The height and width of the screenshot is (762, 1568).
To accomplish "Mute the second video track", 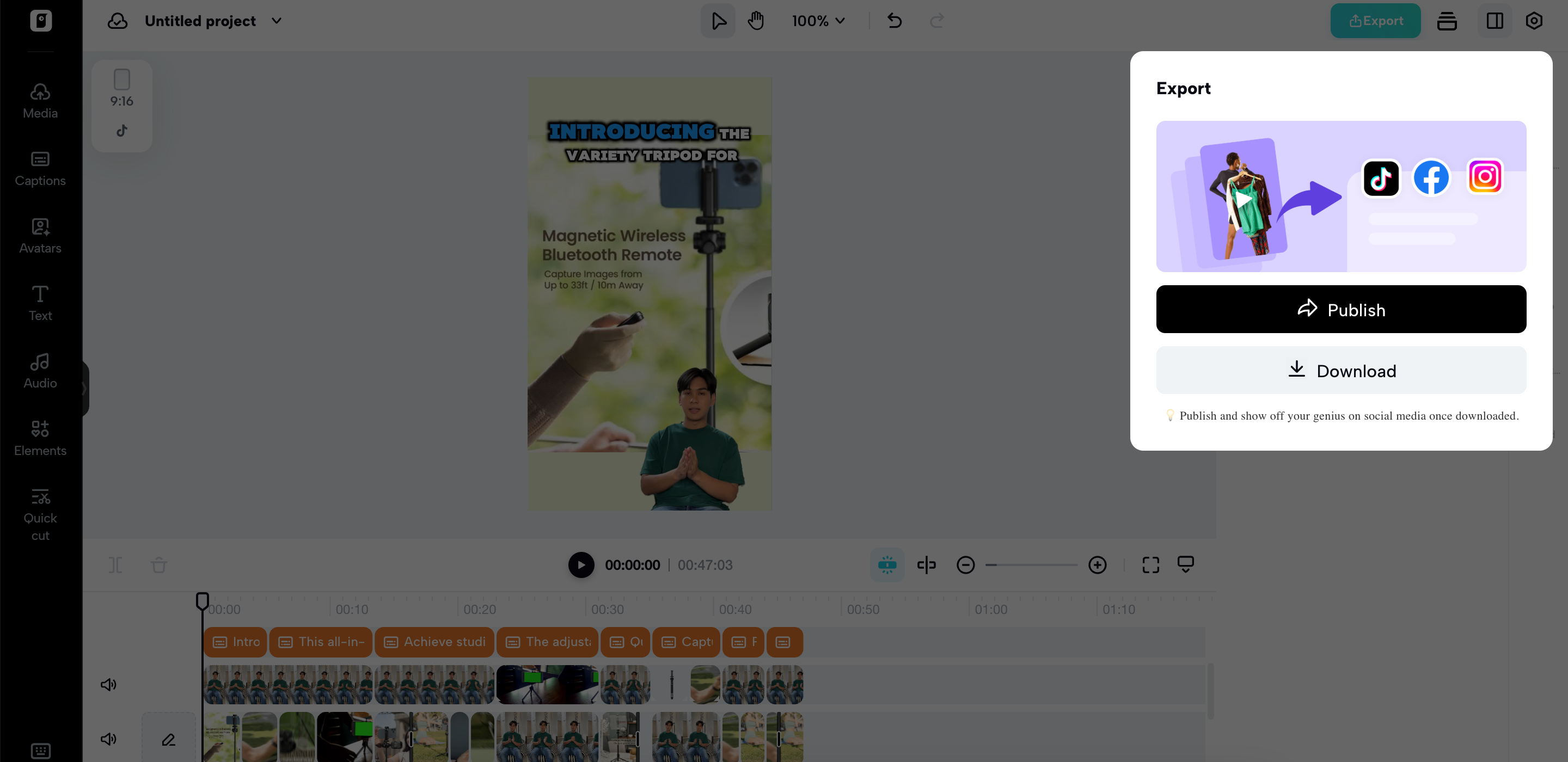I will (x=108, y=739).
